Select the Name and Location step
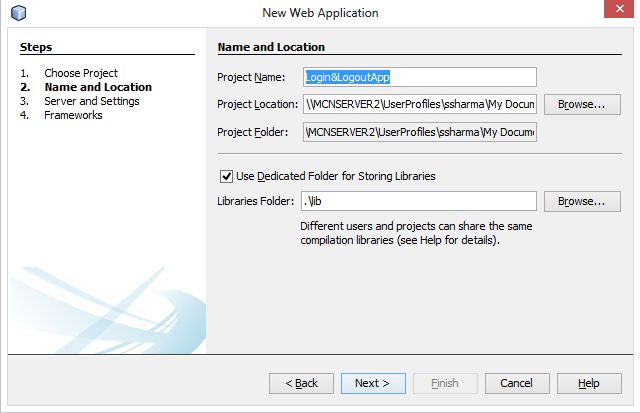 pos(97,87)
